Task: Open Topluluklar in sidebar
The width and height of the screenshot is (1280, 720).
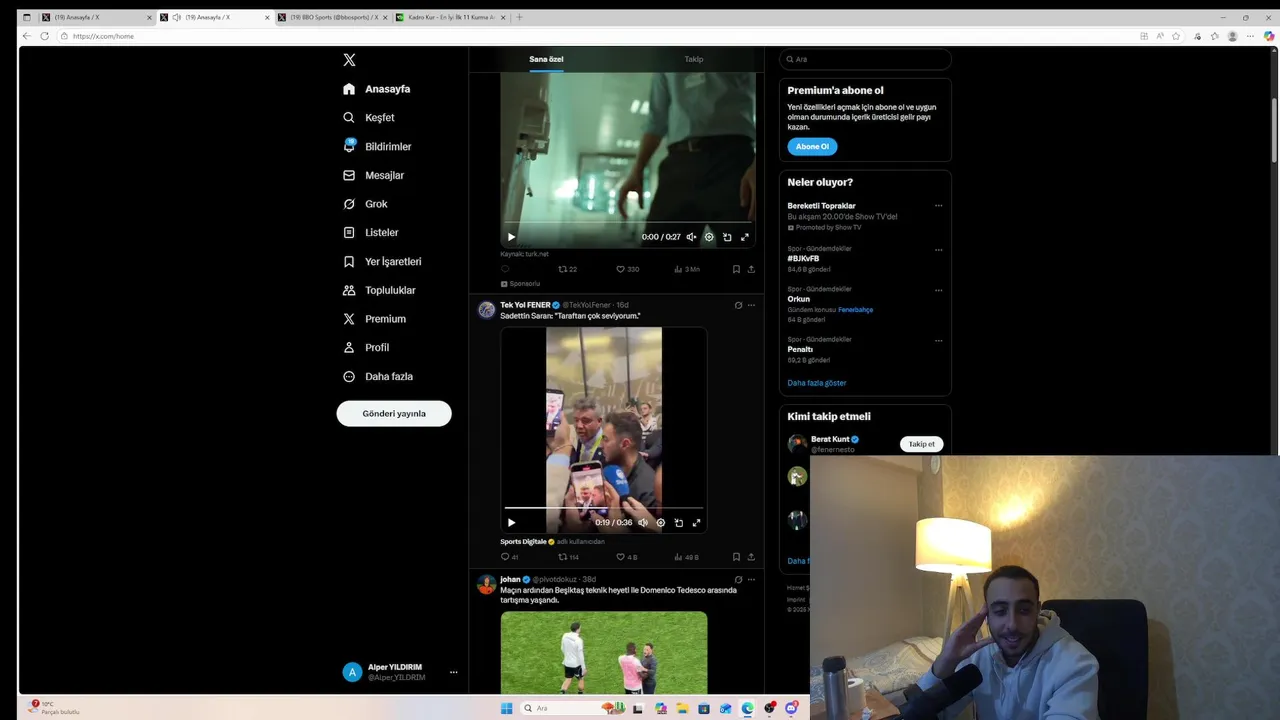Action: [379, 290]
